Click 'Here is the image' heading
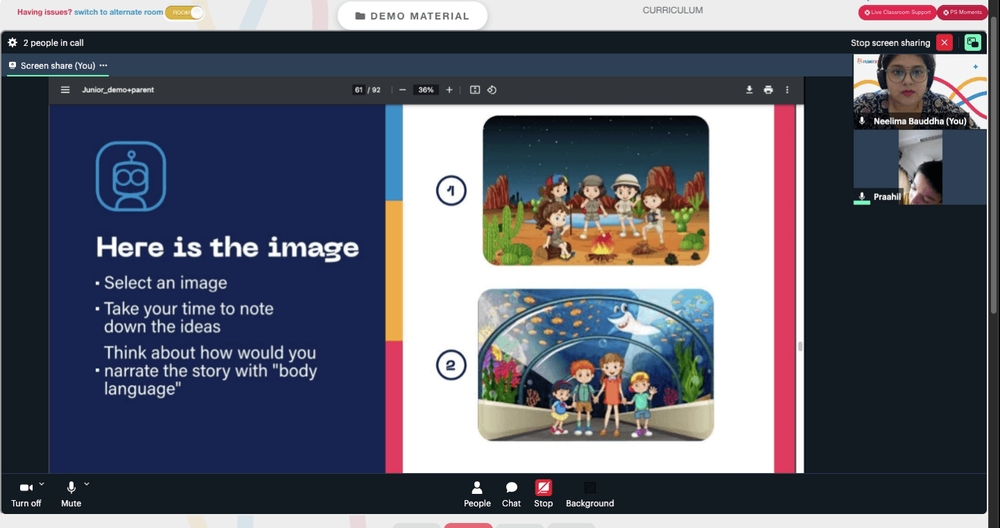This screenshot has width=1000, height=528. pos(228,247)
